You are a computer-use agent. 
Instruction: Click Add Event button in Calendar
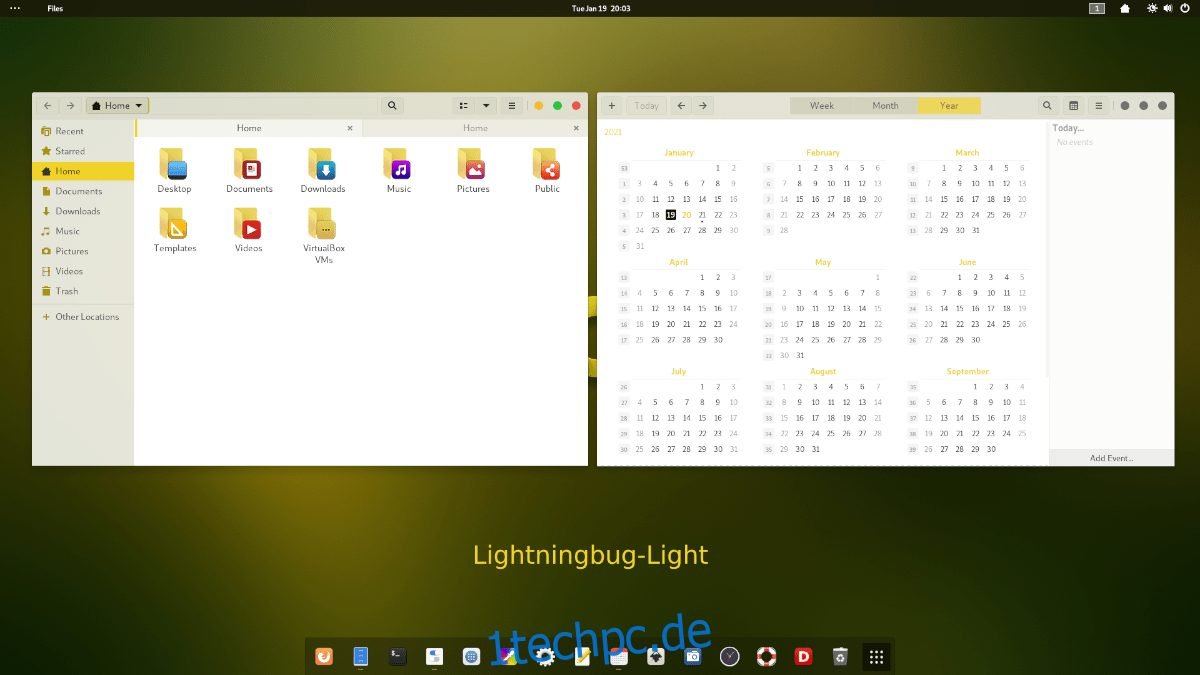(x=1111, y=458)
